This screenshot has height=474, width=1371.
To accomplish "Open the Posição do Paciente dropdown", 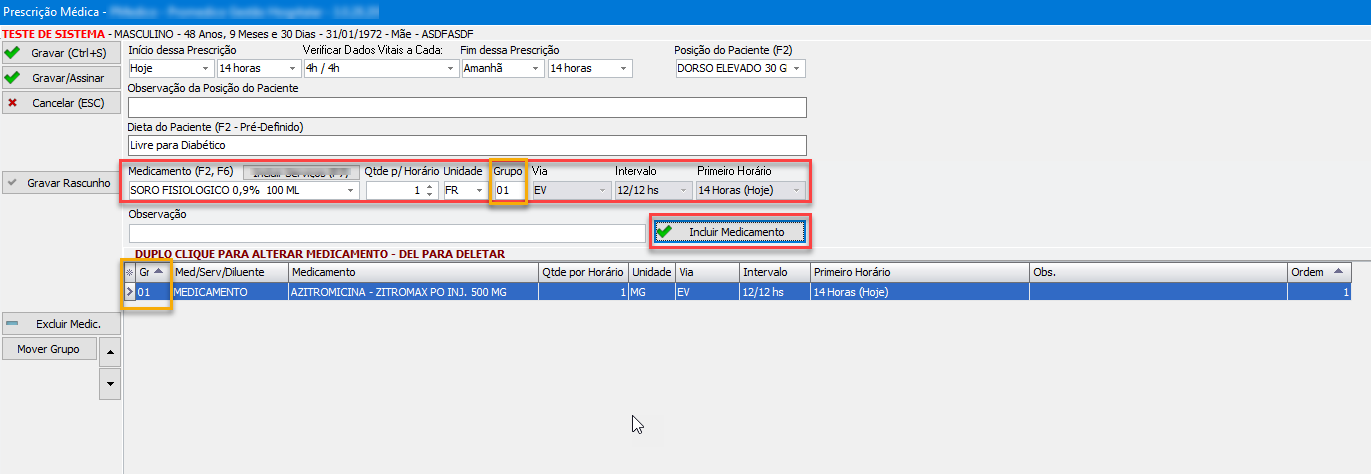I will [797, 68].
